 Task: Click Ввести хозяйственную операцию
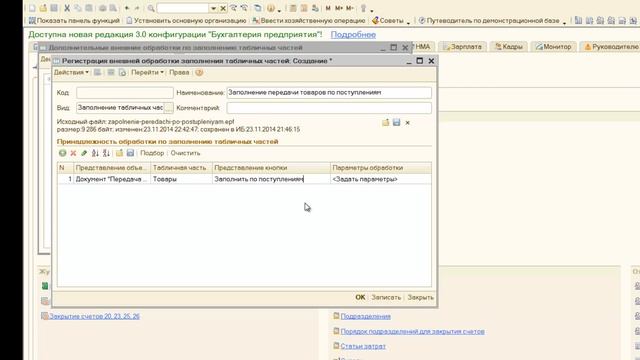pos(309,20)
